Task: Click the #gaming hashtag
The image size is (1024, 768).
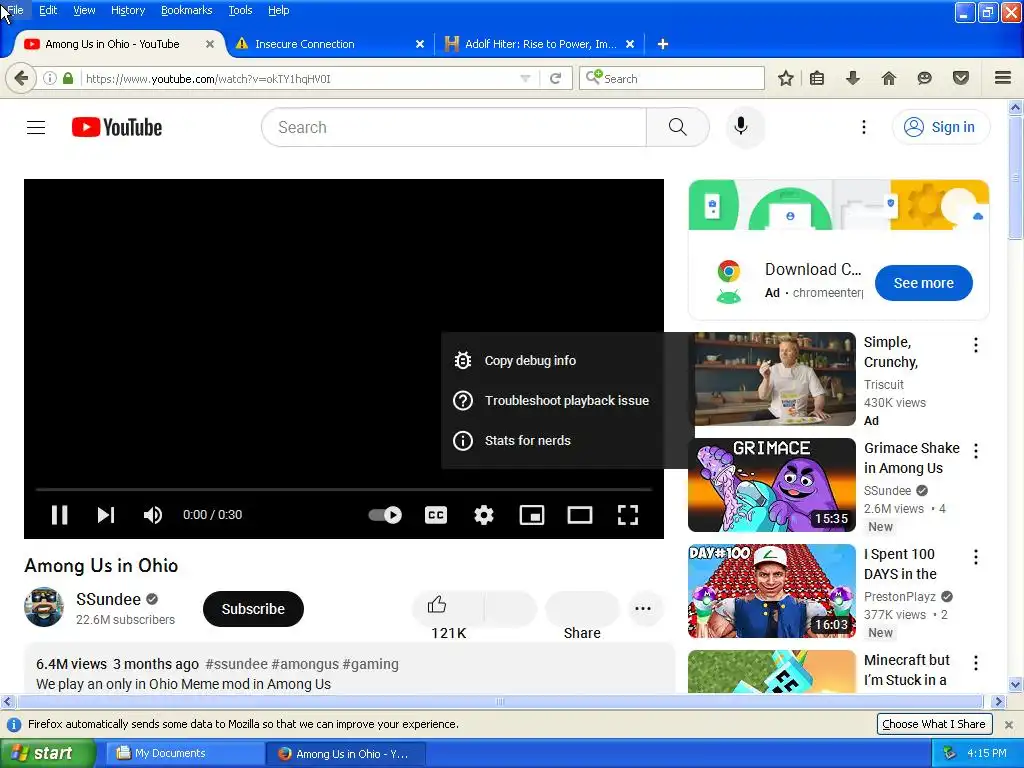Action: pyautogui.click(x=370, y=664)
